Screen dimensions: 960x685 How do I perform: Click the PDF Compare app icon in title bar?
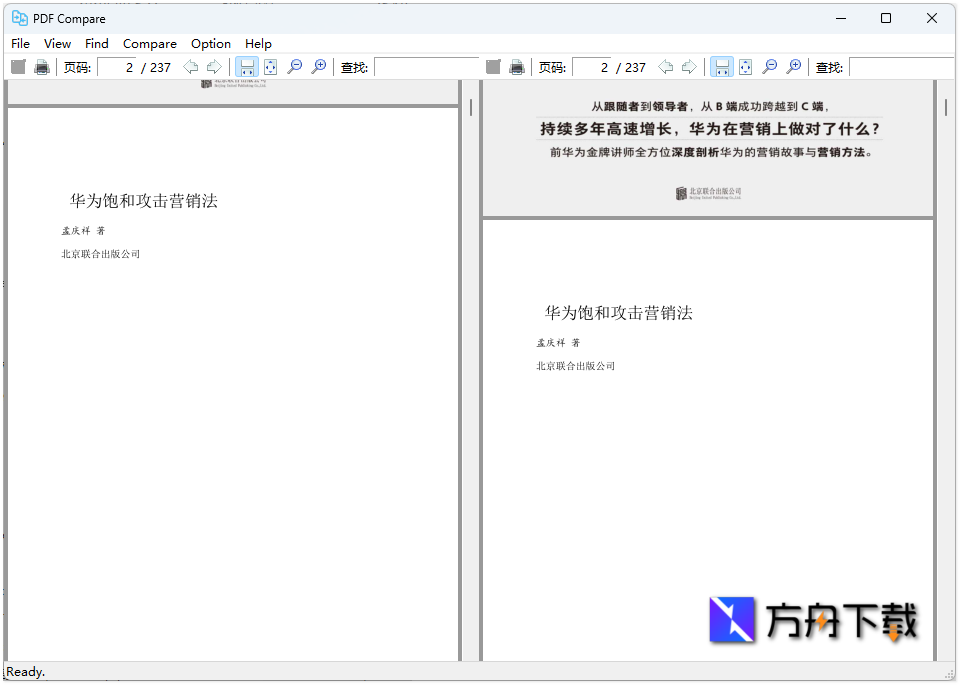(20, 18)
